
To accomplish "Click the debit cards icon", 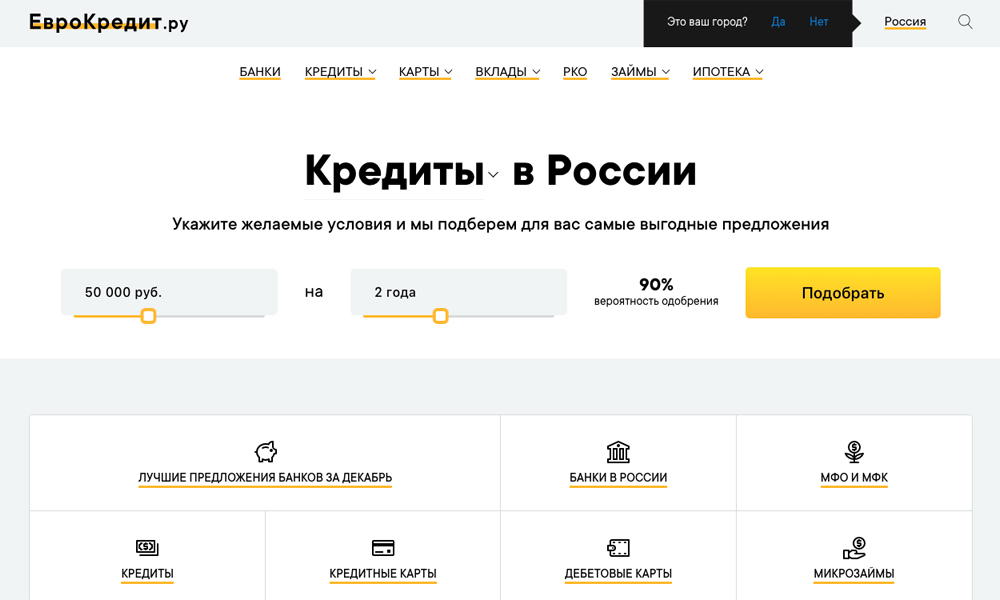I will (618, 547).
